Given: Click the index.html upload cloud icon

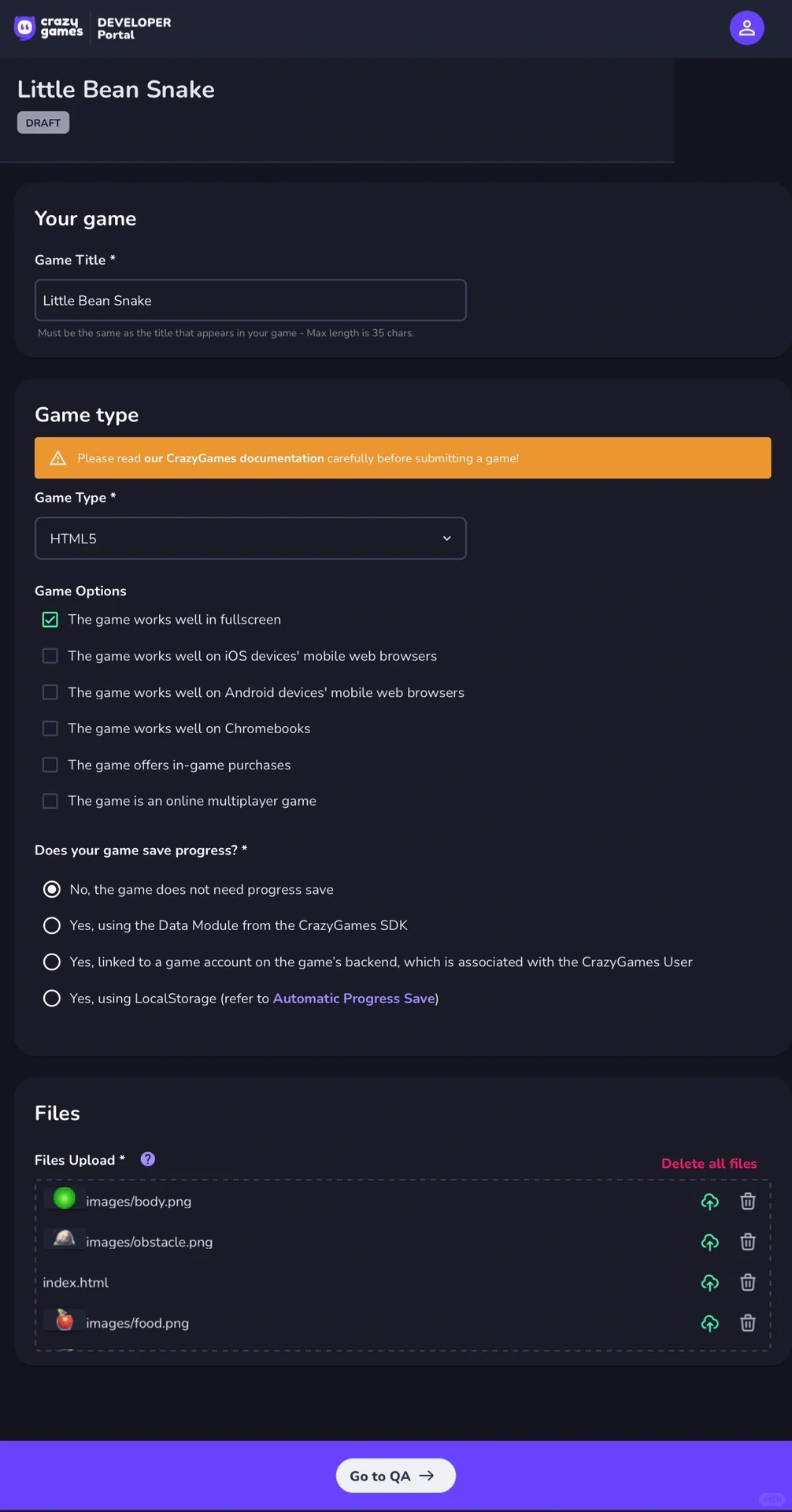Looking at the screenshot, I should (x=709, y=1282).
